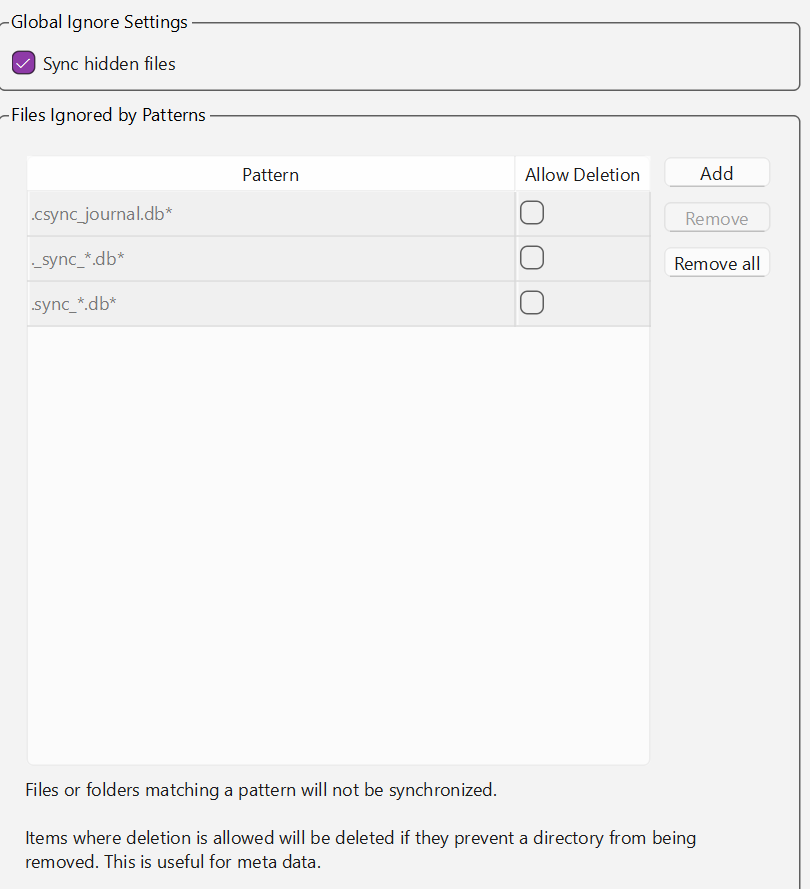Click the greyed-out Remove button
Image resolution: width=810 pixels, height=889 pixels.
(716, 218)
